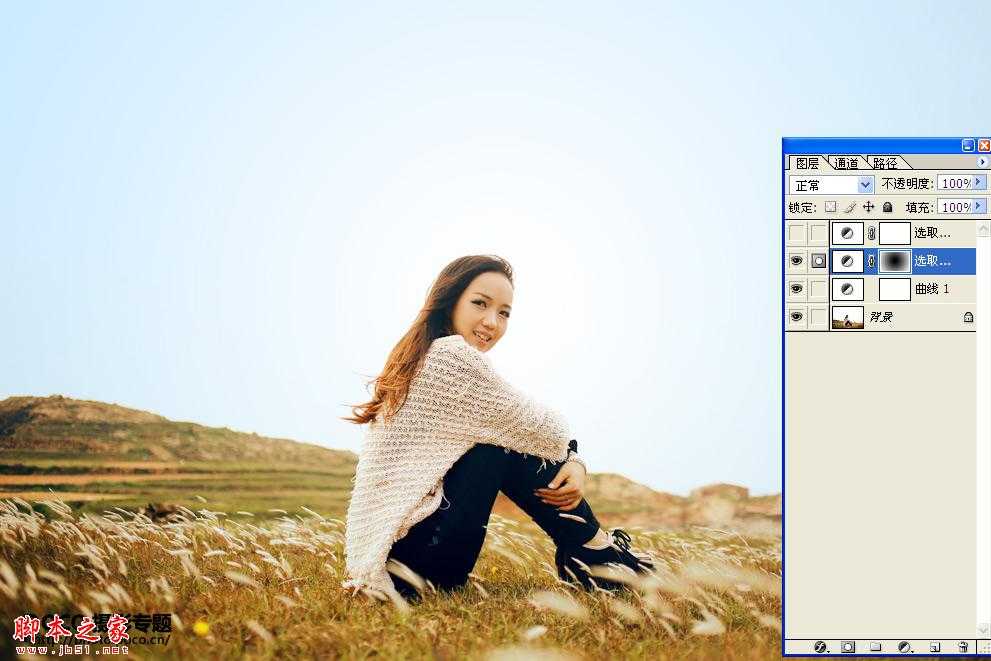This screenshot has width=991, height=661.
Task: Open the 正常 blend mode dropdown
Action: (x=831, y=185)
